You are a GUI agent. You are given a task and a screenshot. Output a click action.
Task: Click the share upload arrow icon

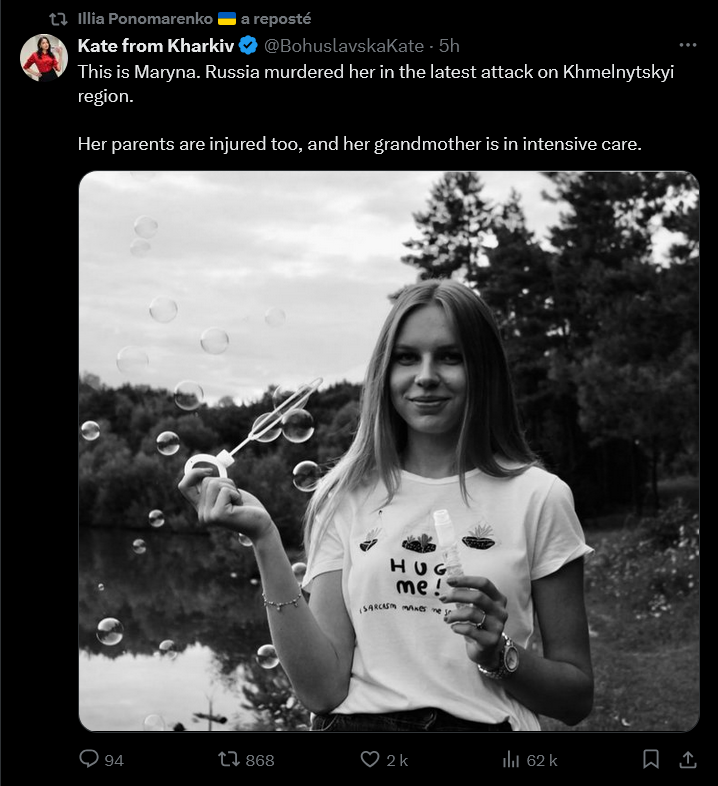click(687, 760)
